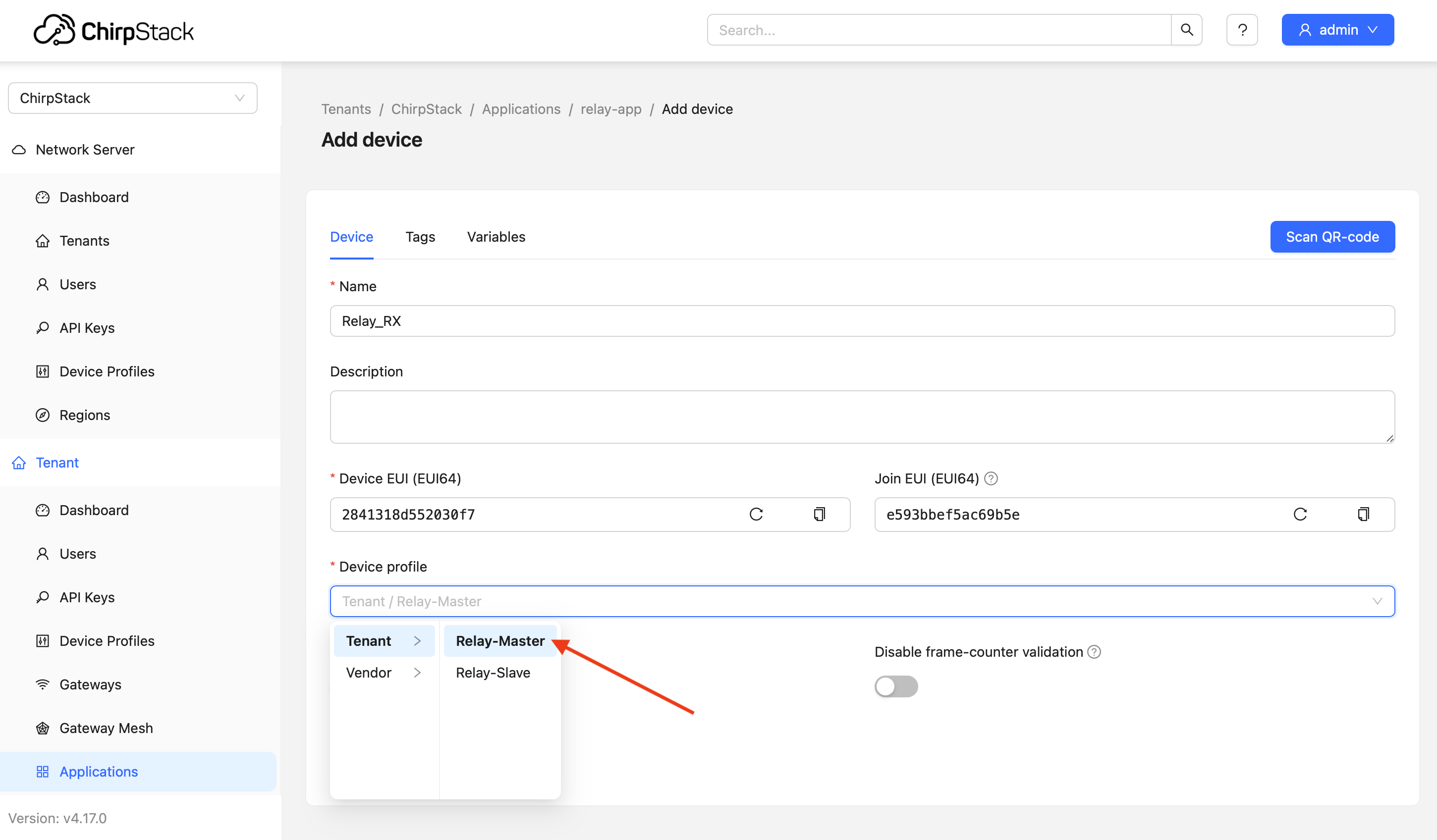Switch to the Tags tab
The width and height of the screenshot is (1437, 840).
(420, 237)
